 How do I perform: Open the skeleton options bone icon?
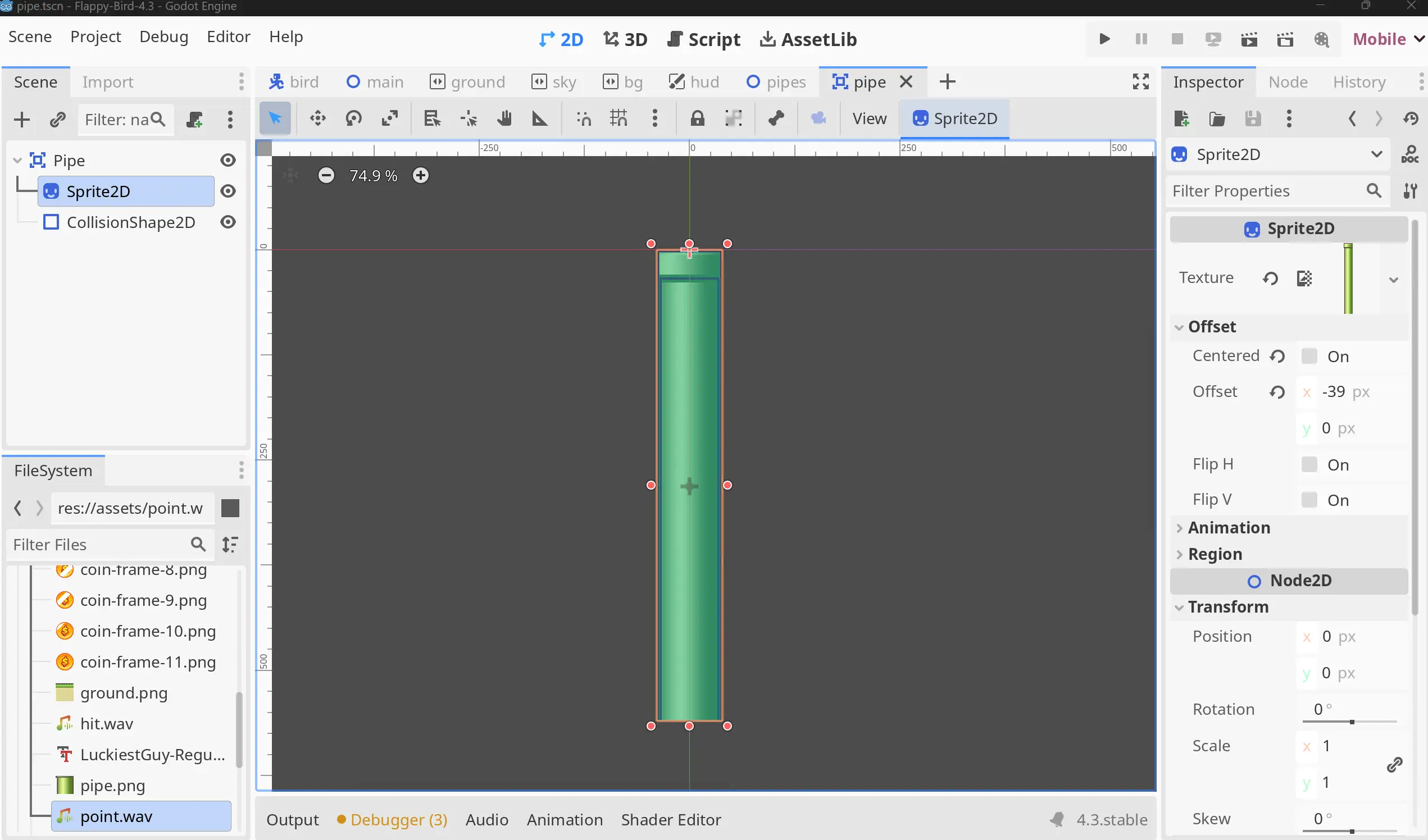coord(776,118)
